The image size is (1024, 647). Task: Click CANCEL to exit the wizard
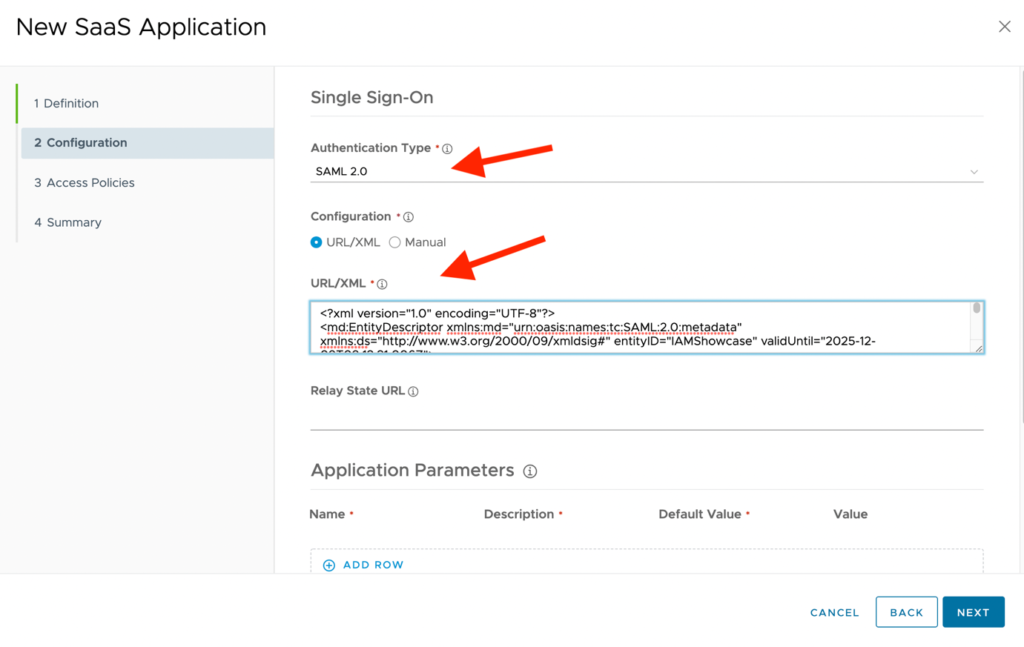pos(834,612)
